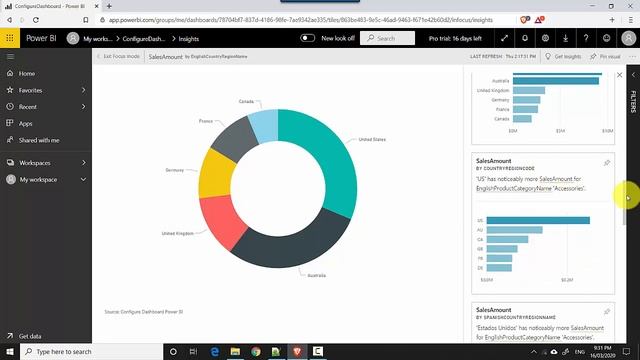Click My workspace breadcrumb
Image resolution: width=640 pixels, height=360 pixels.
coord(98,39)
